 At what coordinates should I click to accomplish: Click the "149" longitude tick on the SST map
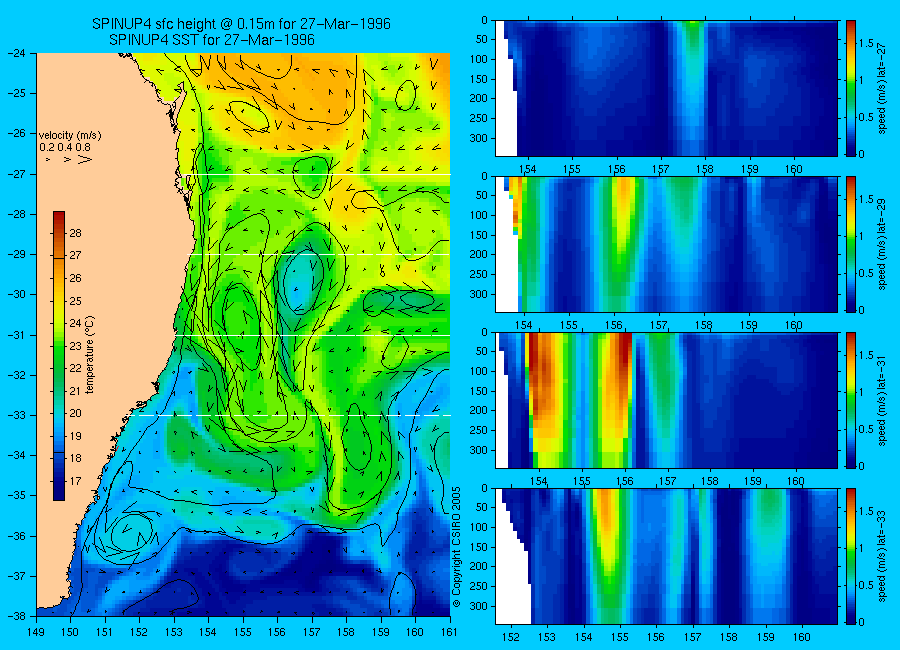[36, 632]
